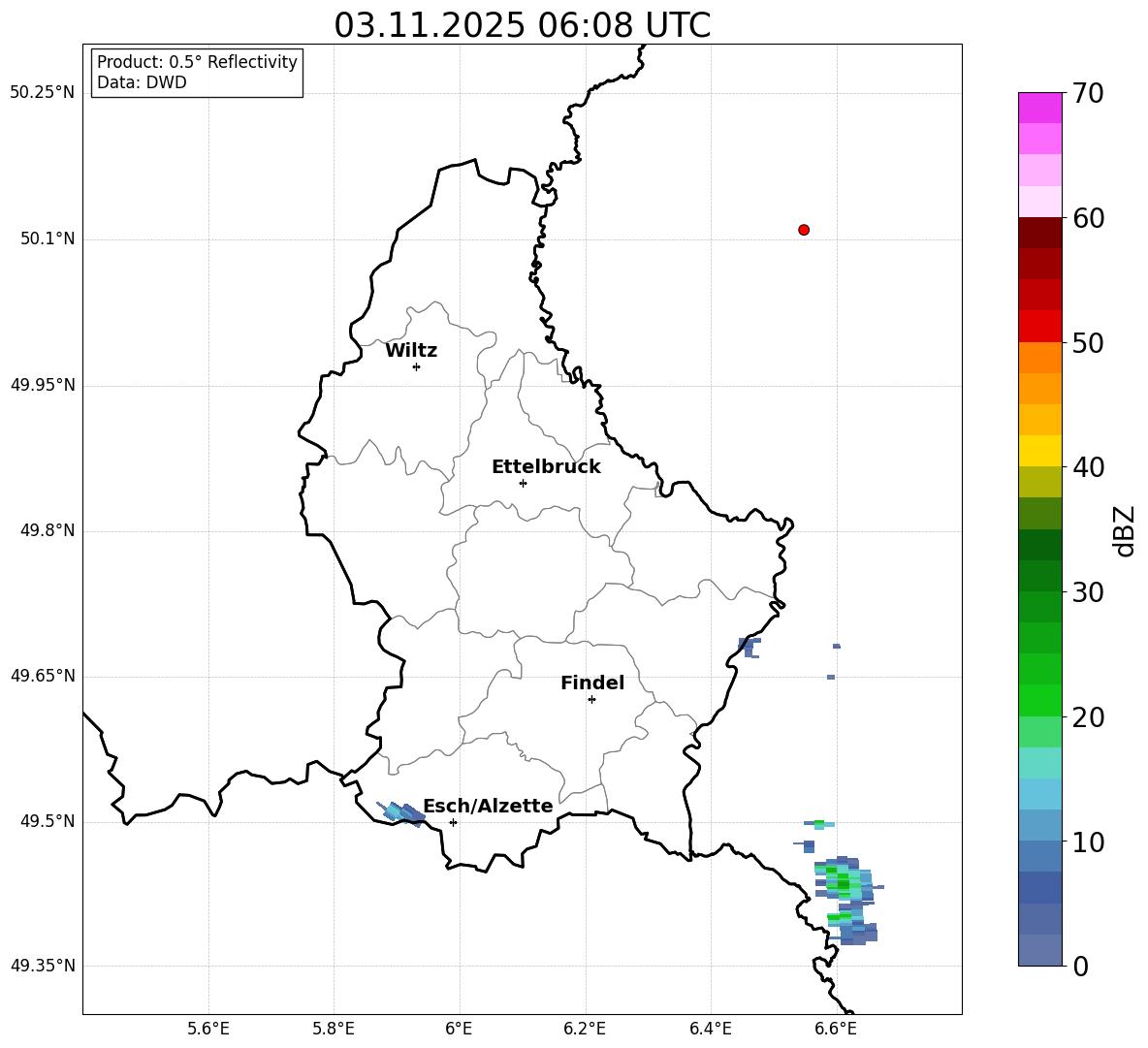The image size is (1148, 1048).
Task: Click the title 03.11.2025 06:08 UTC
Action: (522, 24)
